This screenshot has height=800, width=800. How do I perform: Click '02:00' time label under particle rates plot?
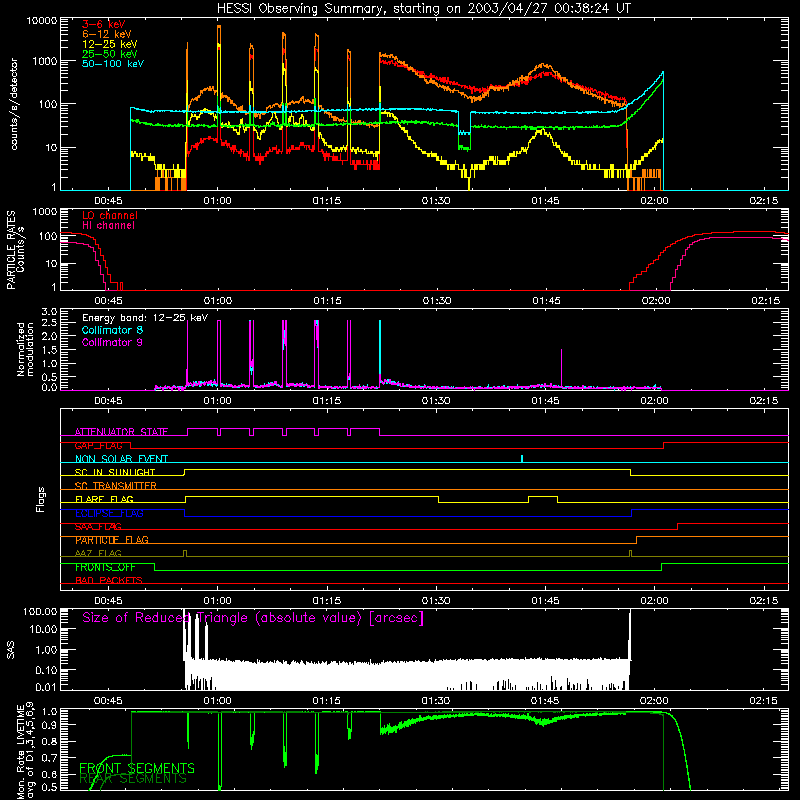[x=656, y=301]
